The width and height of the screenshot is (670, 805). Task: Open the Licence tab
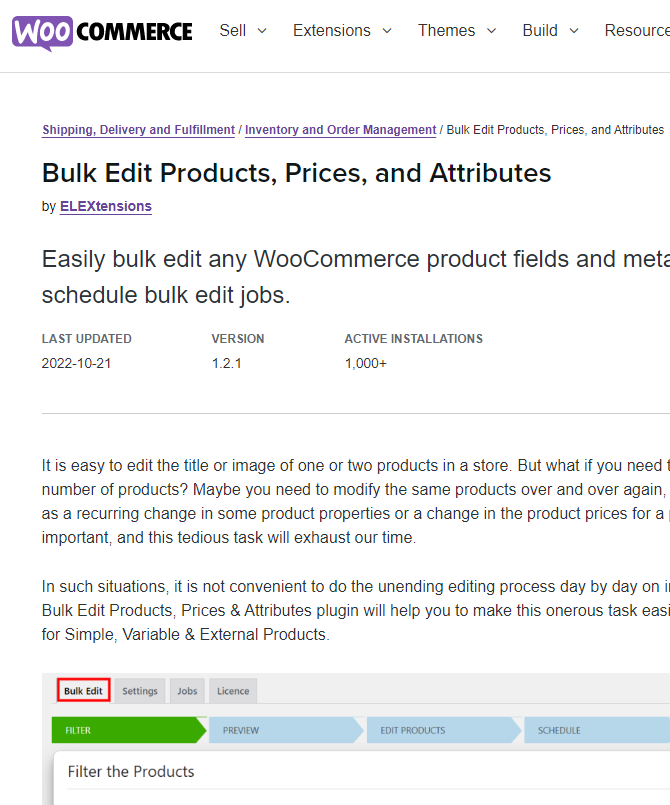[x=232, y=690]
